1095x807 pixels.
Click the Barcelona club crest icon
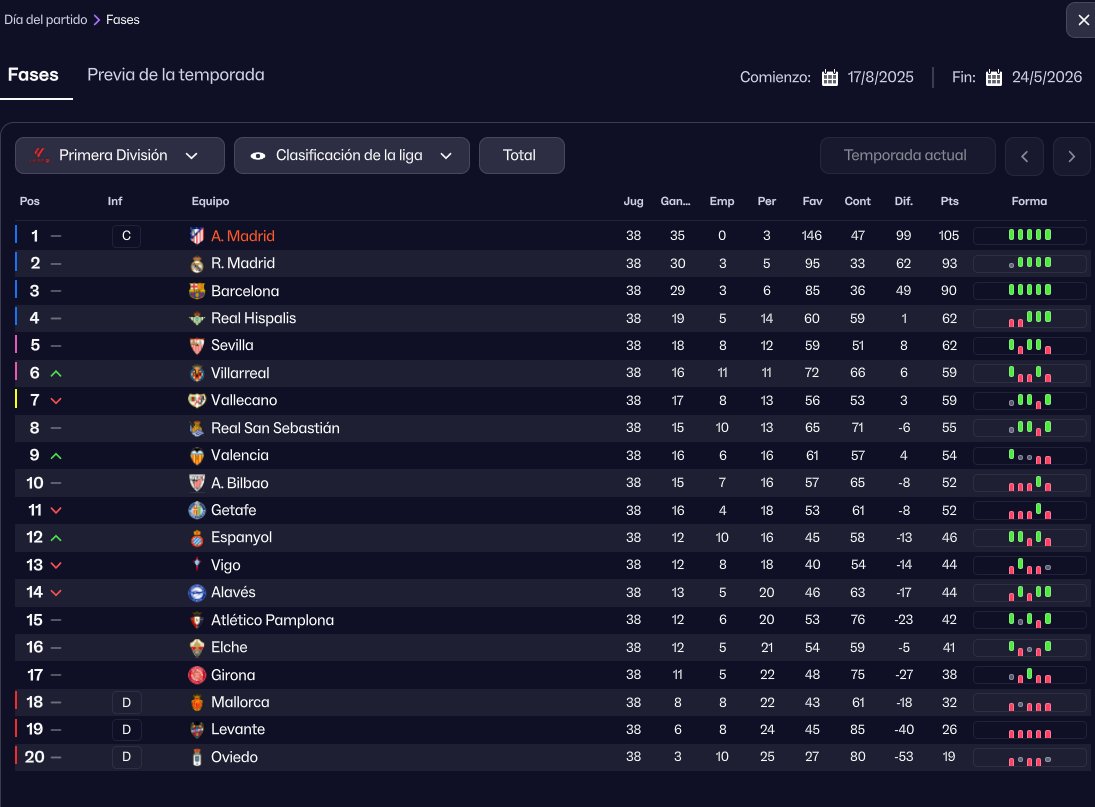point(197,291)
